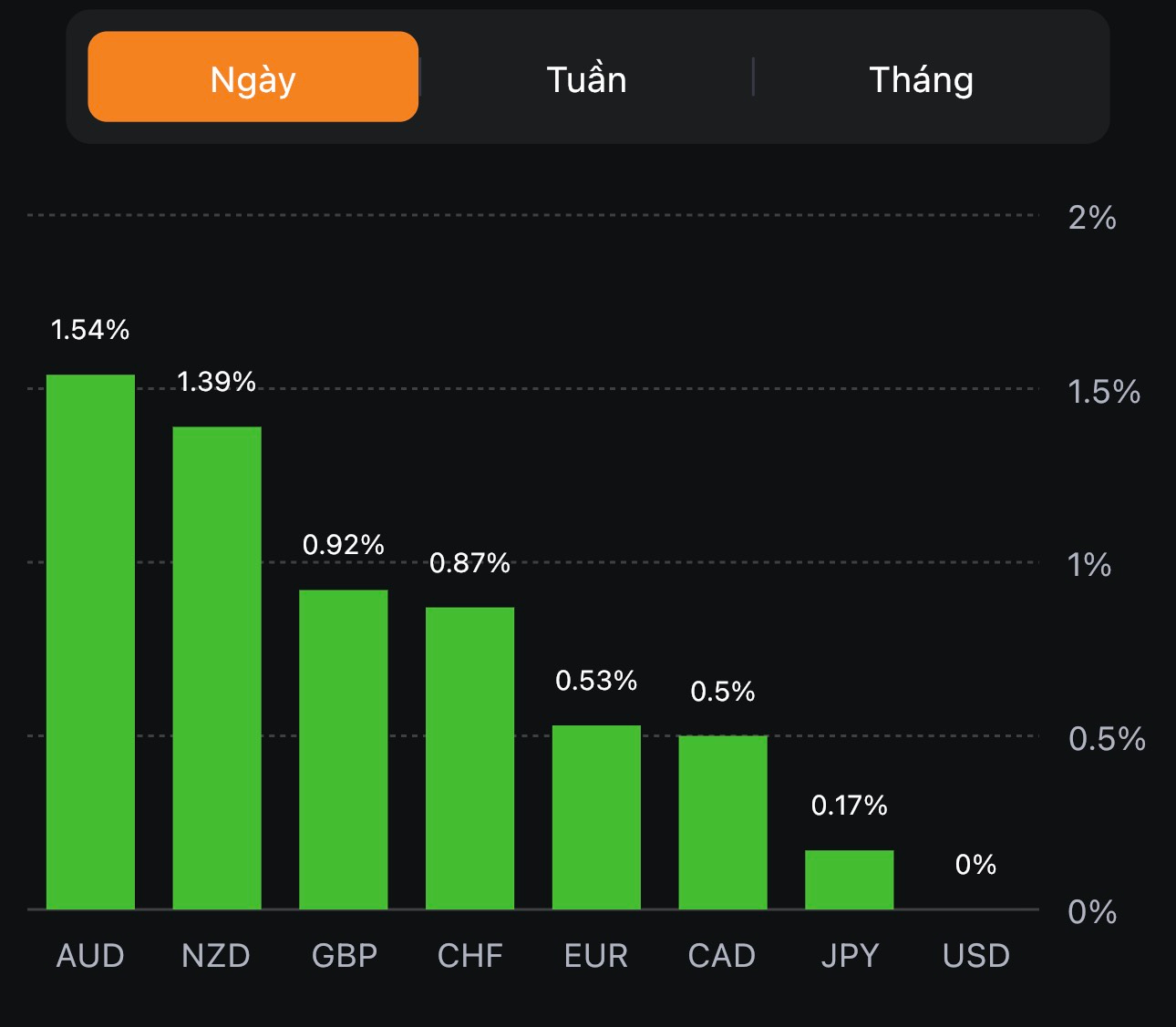This screenshot has height=1027, width=1176.
Task: Tap the CAD bar
Action: point(723,822)
